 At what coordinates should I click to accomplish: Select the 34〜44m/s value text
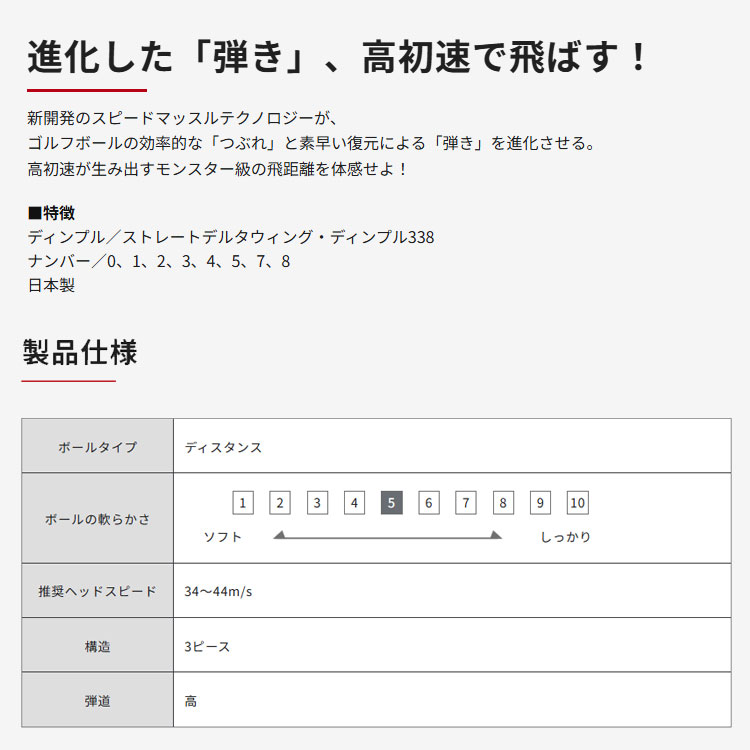point(218,591)
